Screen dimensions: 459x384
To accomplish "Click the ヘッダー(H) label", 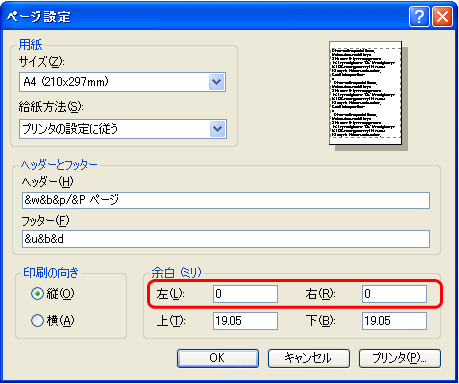I will (x=47, y=182).
